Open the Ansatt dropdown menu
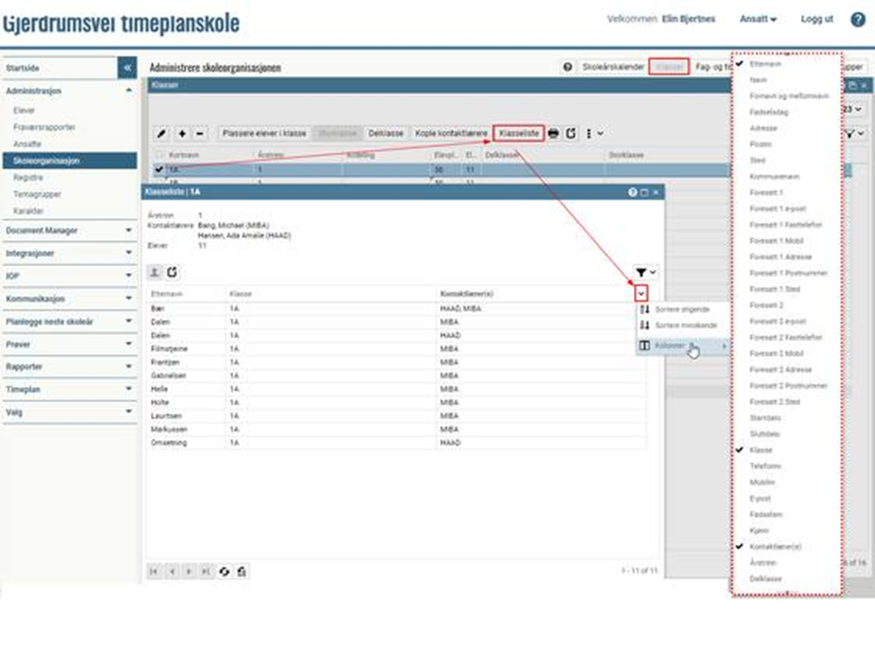 coord(758,19)
